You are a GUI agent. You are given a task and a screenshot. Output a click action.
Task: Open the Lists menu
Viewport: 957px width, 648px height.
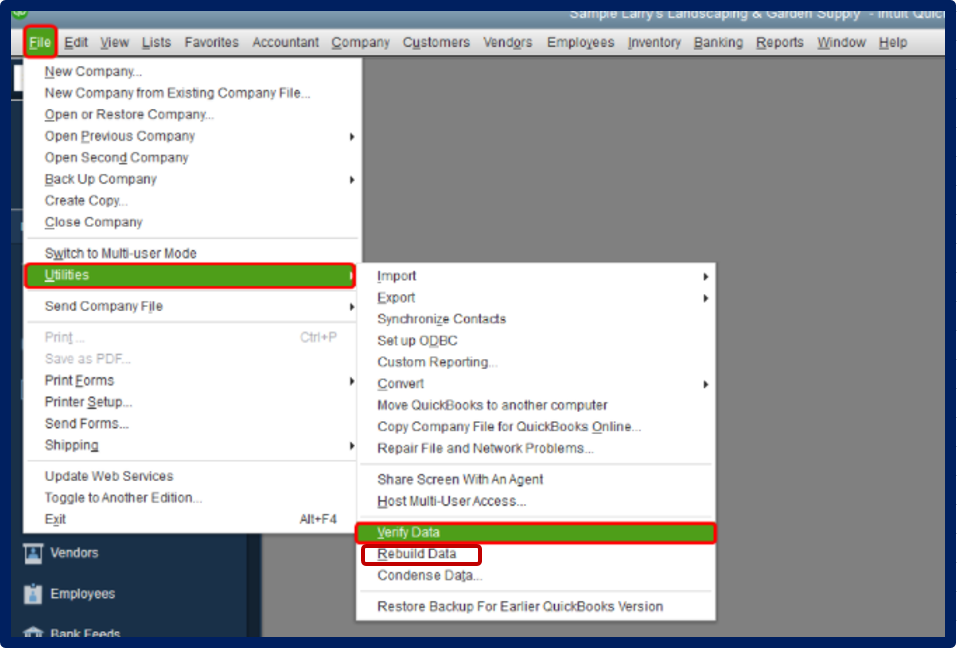[x=156, y=43]
